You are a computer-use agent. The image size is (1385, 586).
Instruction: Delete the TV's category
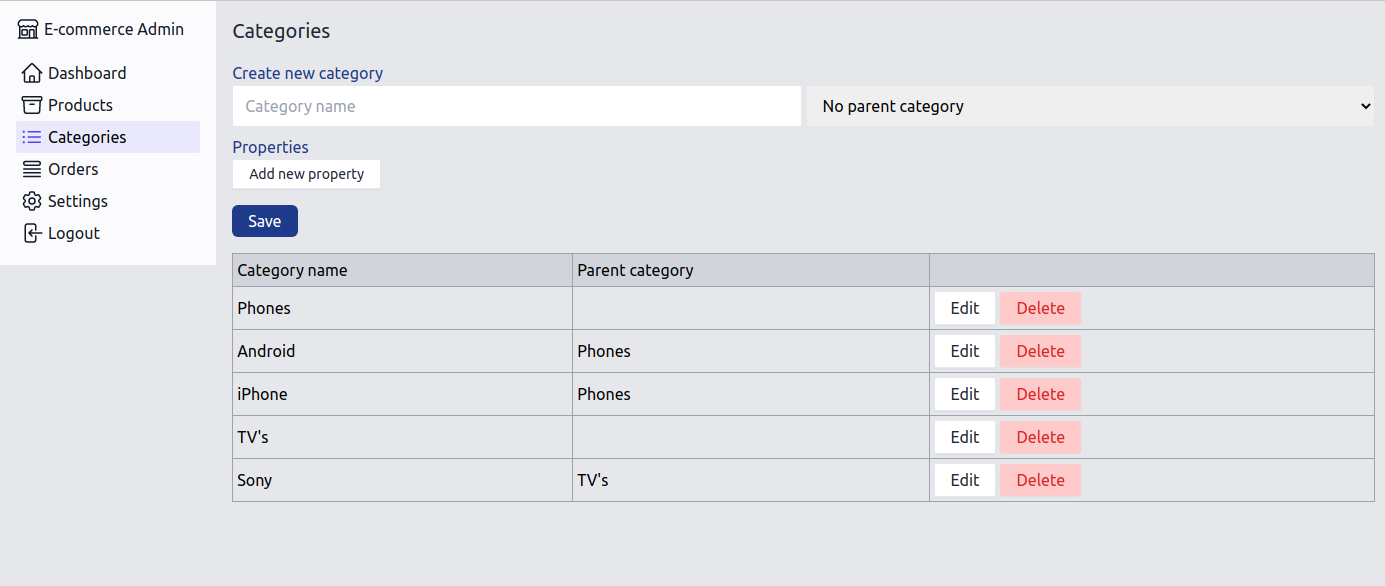click(x=1040, y=437)
